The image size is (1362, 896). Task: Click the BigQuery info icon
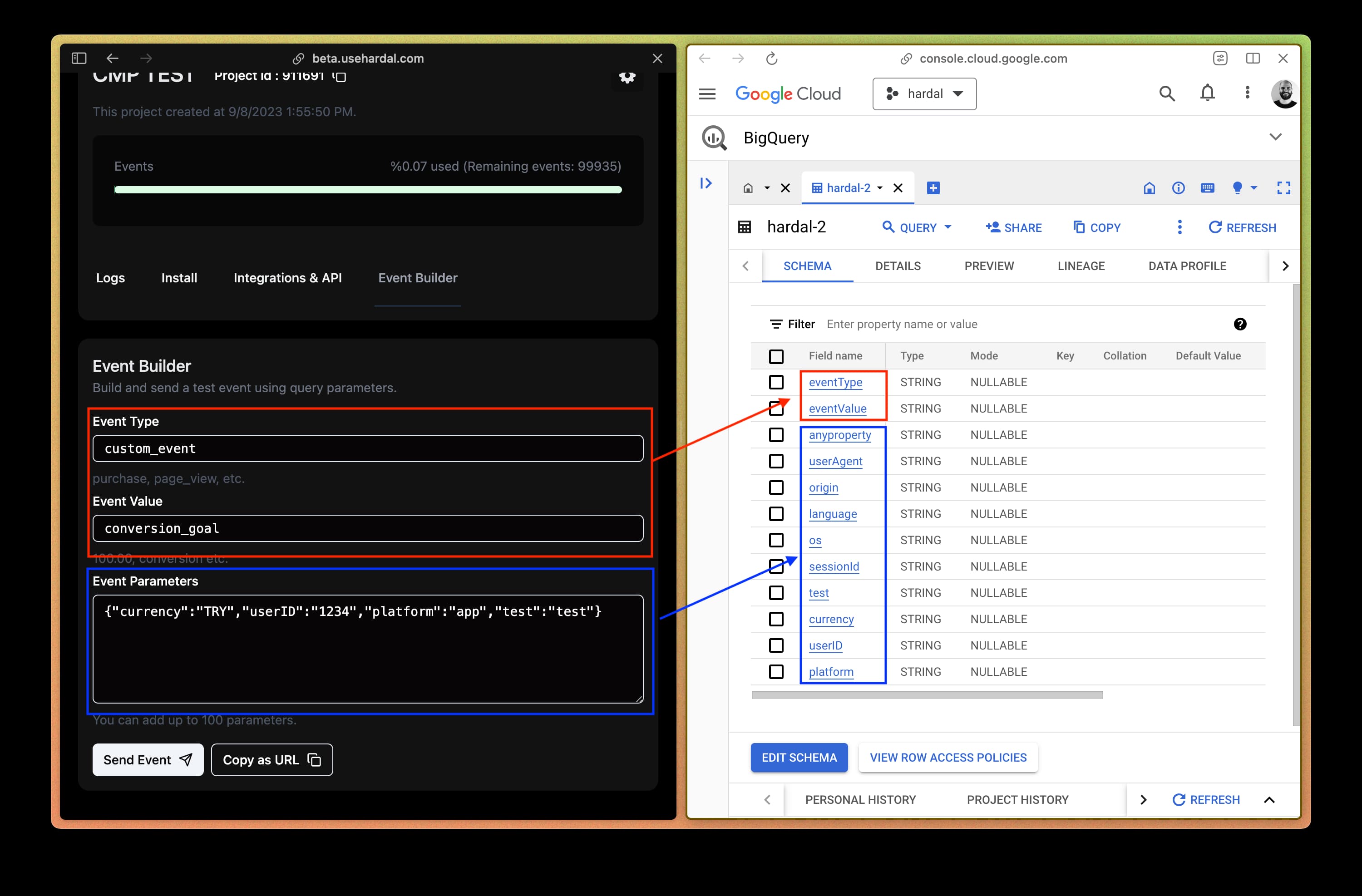click(1178, 188)
